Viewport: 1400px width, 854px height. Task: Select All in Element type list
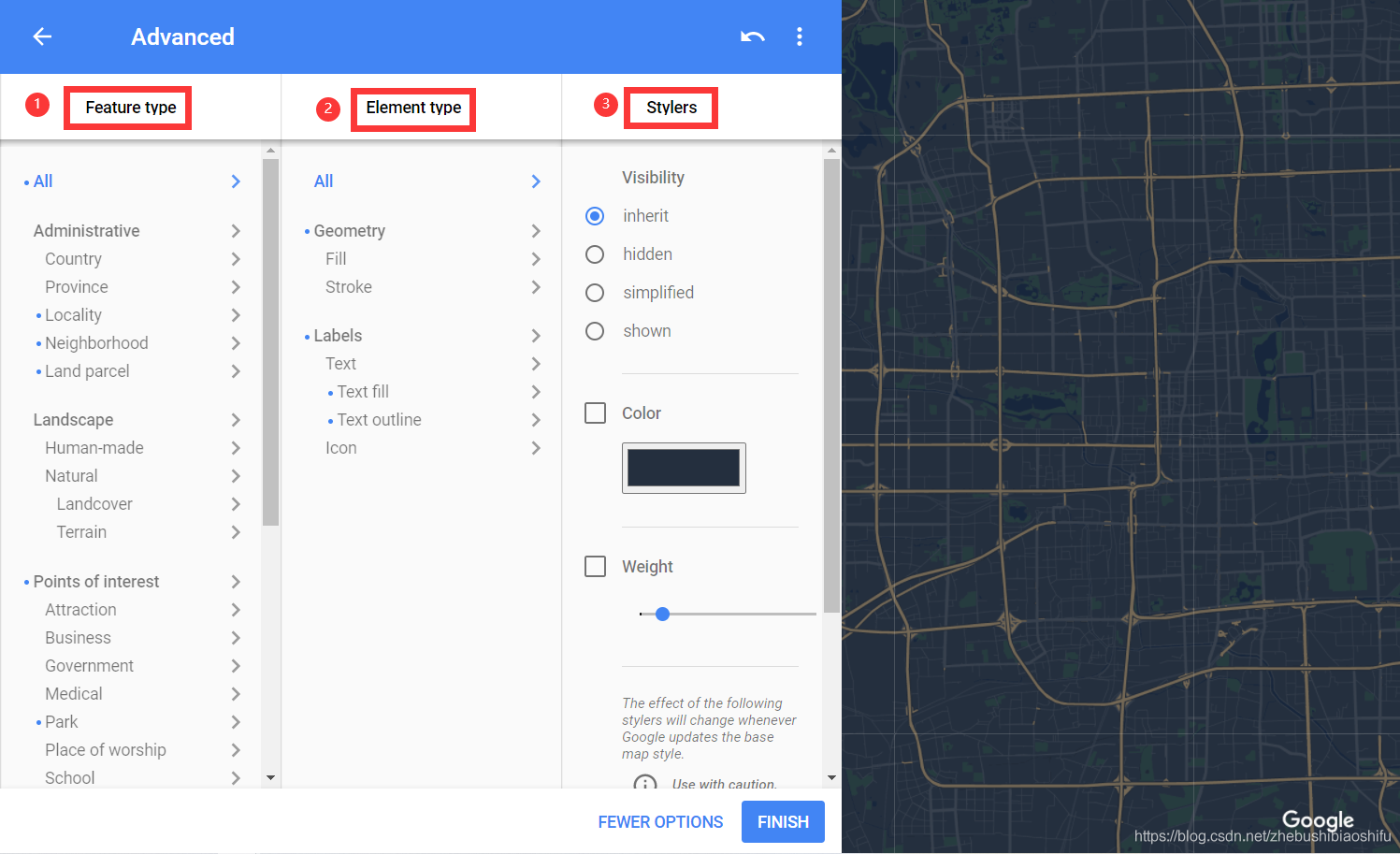tap(324, 181)
